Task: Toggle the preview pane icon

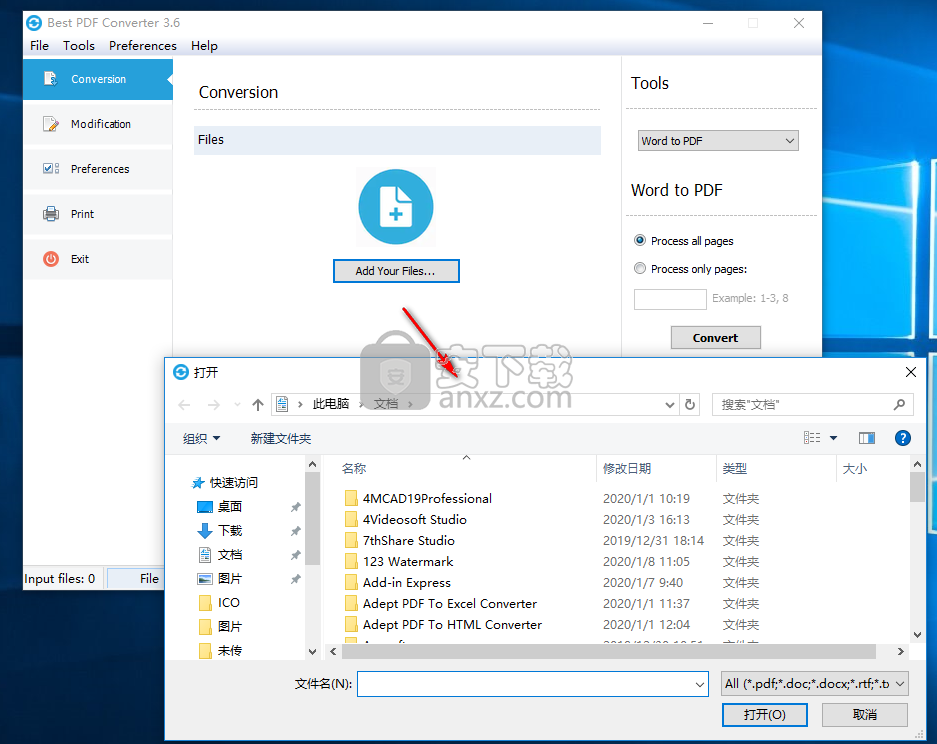Action: 866,438
